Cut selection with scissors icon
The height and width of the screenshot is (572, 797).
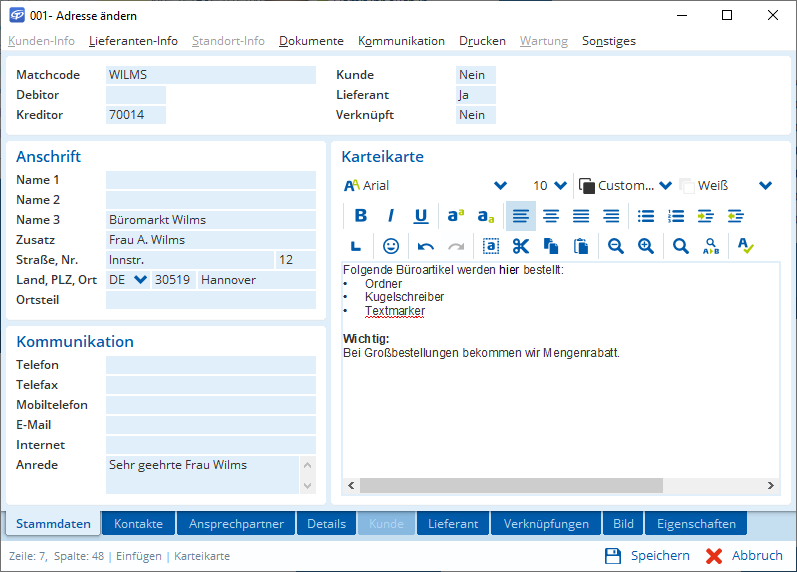tap(520, 246)
